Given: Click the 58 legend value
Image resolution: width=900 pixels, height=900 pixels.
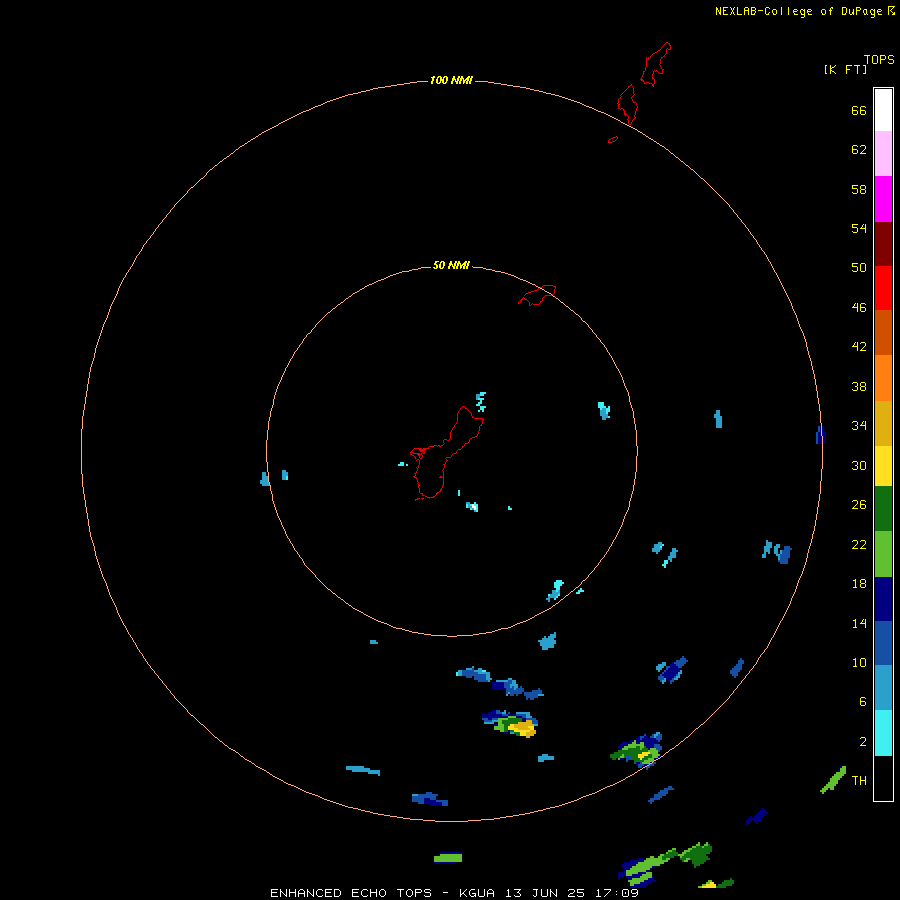Looking at the screenshot, I should [x=859, y=189].
